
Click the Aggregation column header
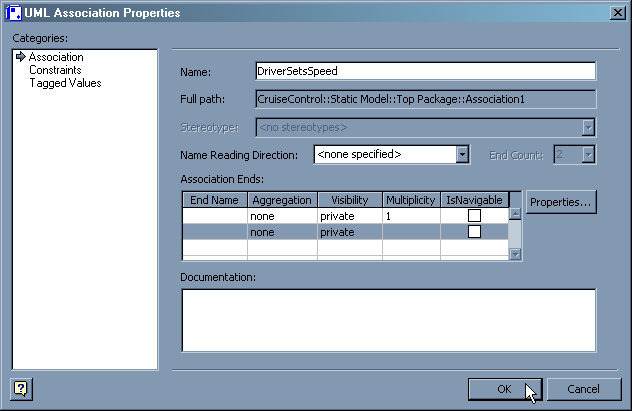click(282, 200)
